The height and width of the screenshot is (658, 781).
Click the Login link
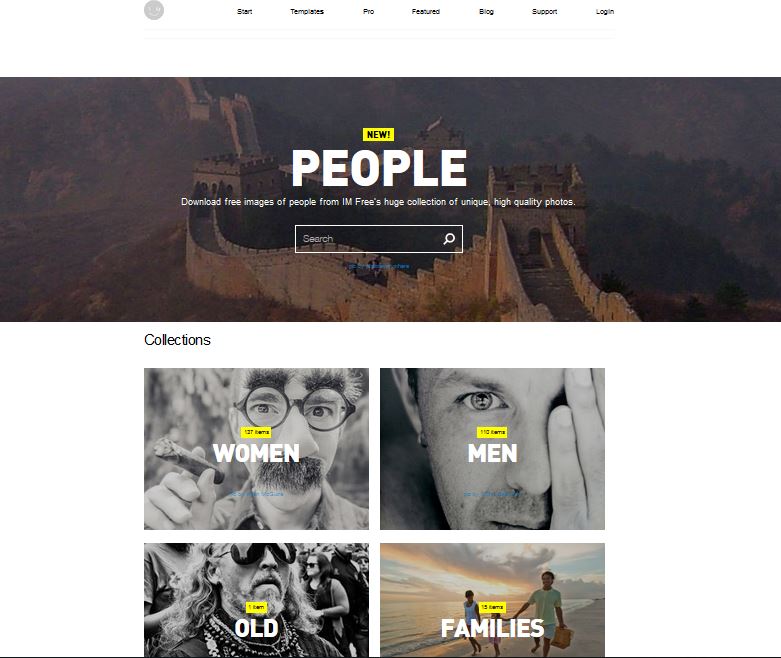pos(605,11)
